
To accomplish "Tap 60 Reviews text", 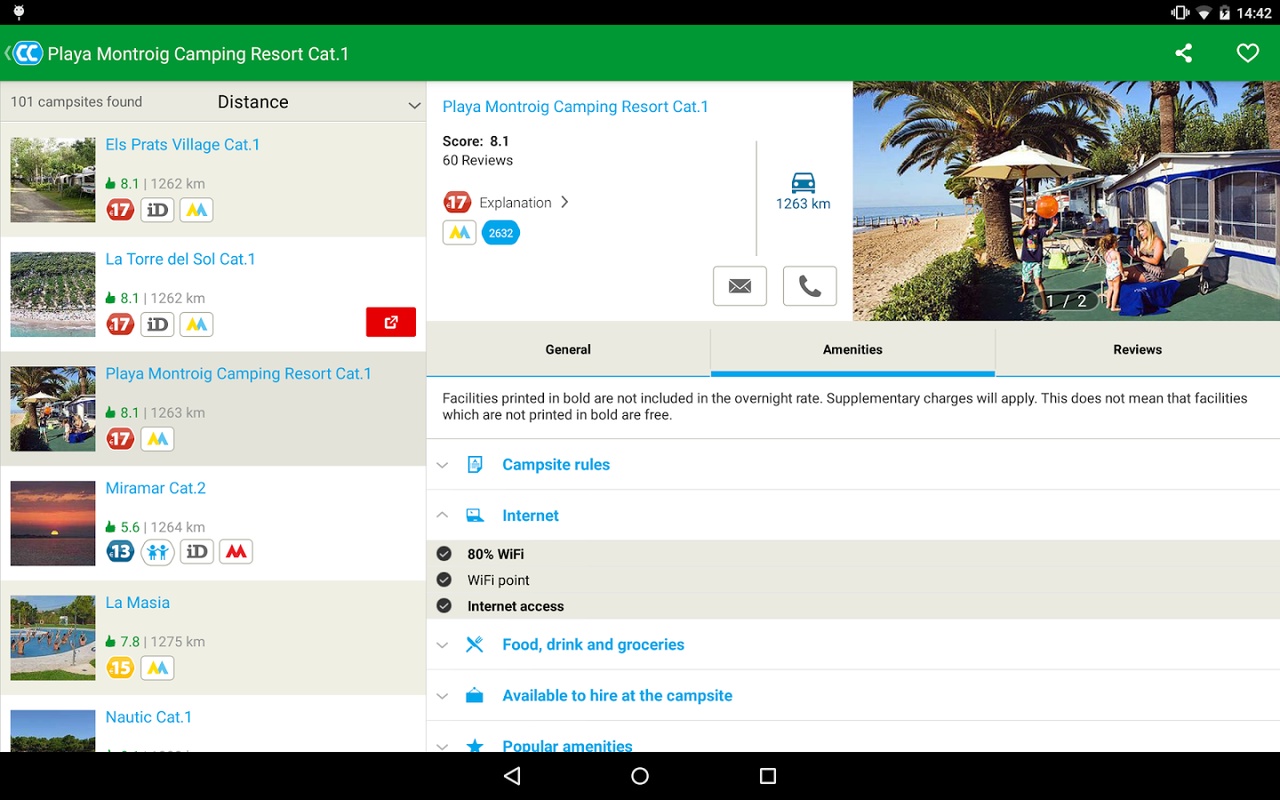I will coord(478,160).
